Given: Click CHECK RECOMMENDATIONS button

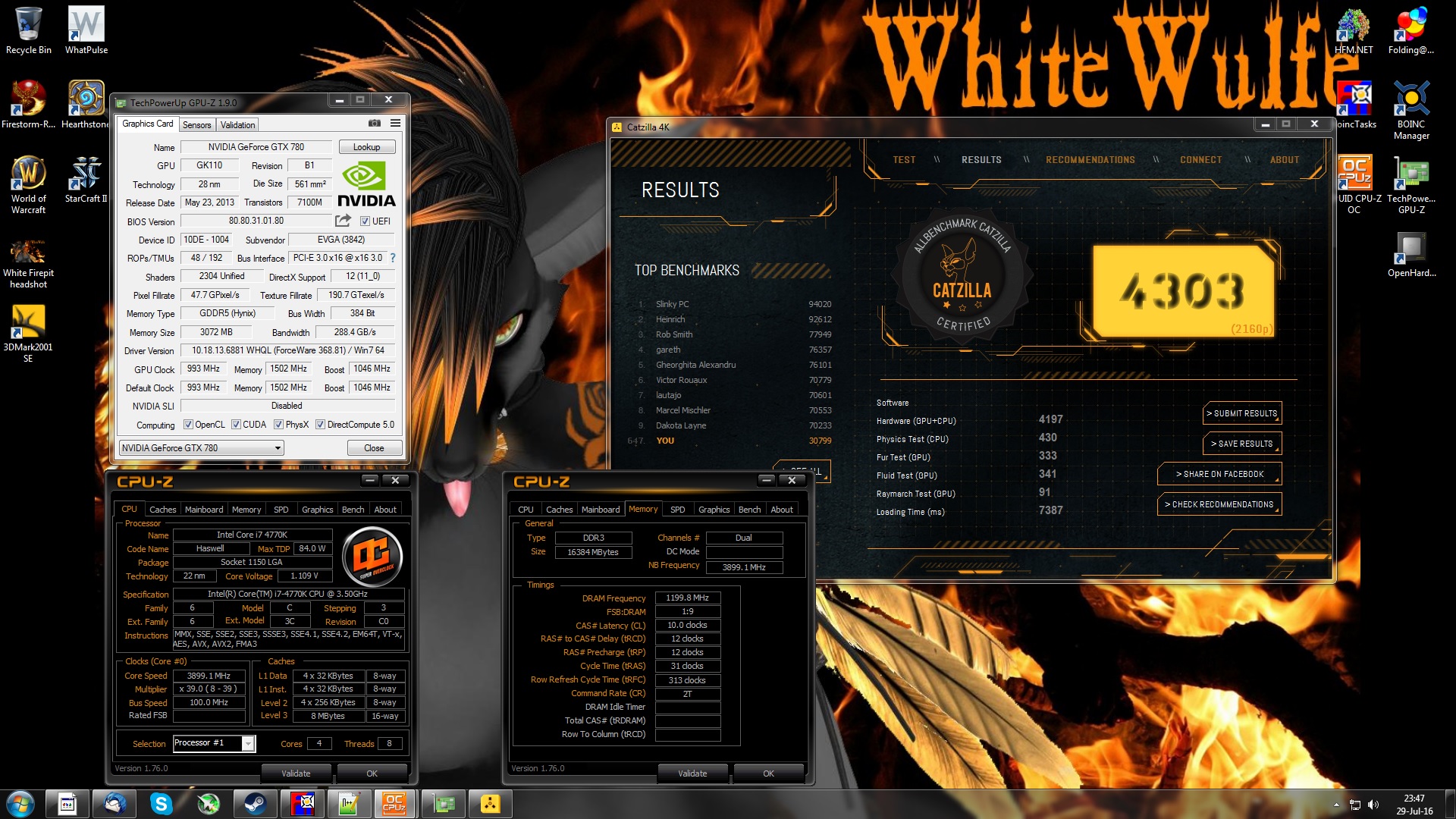Looking at the screenshot, I should pyautogui.click(x=1219, y=504).
